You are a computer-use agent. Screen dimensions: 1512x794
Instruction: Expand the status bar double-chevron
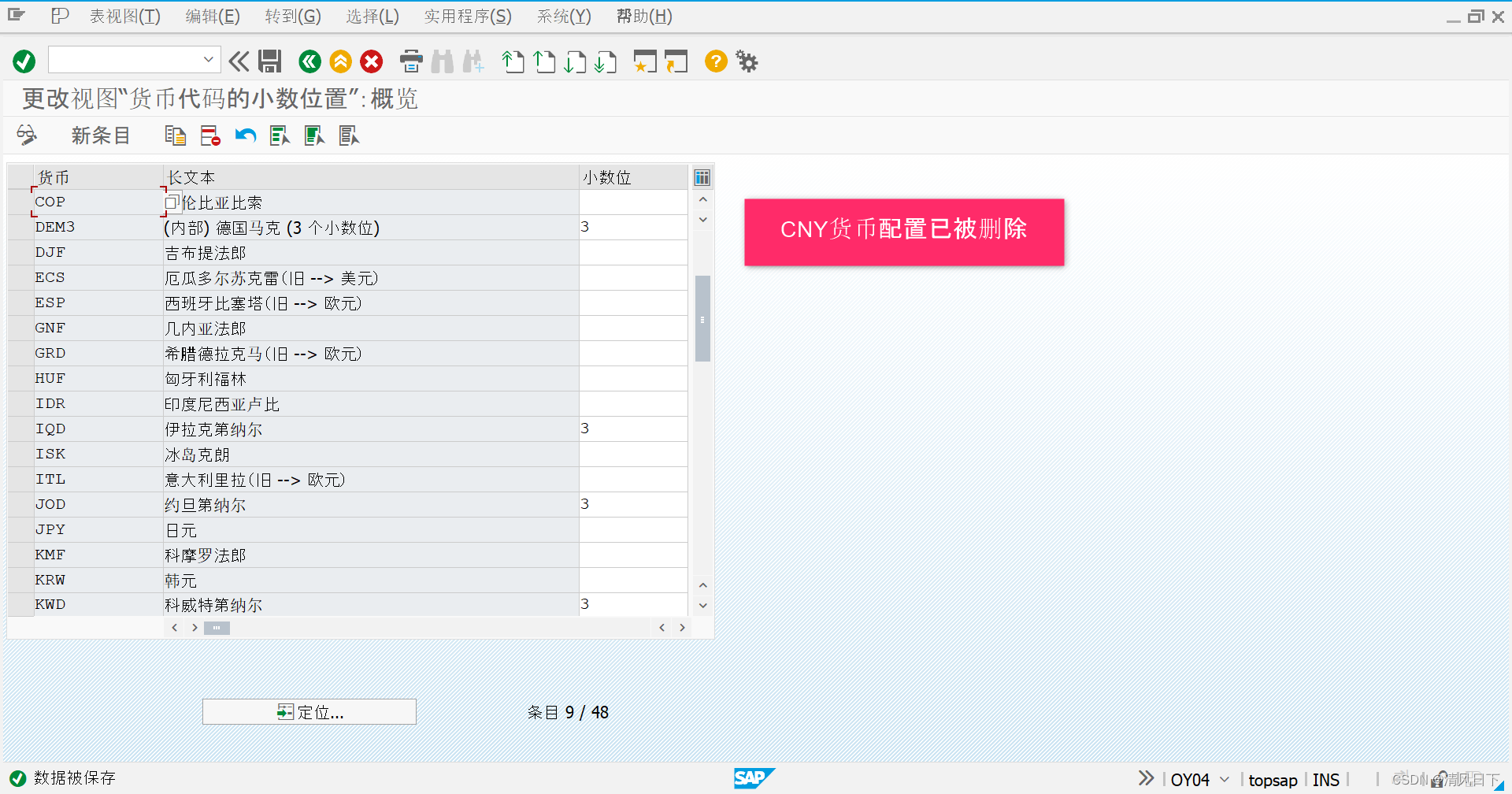1147,778
